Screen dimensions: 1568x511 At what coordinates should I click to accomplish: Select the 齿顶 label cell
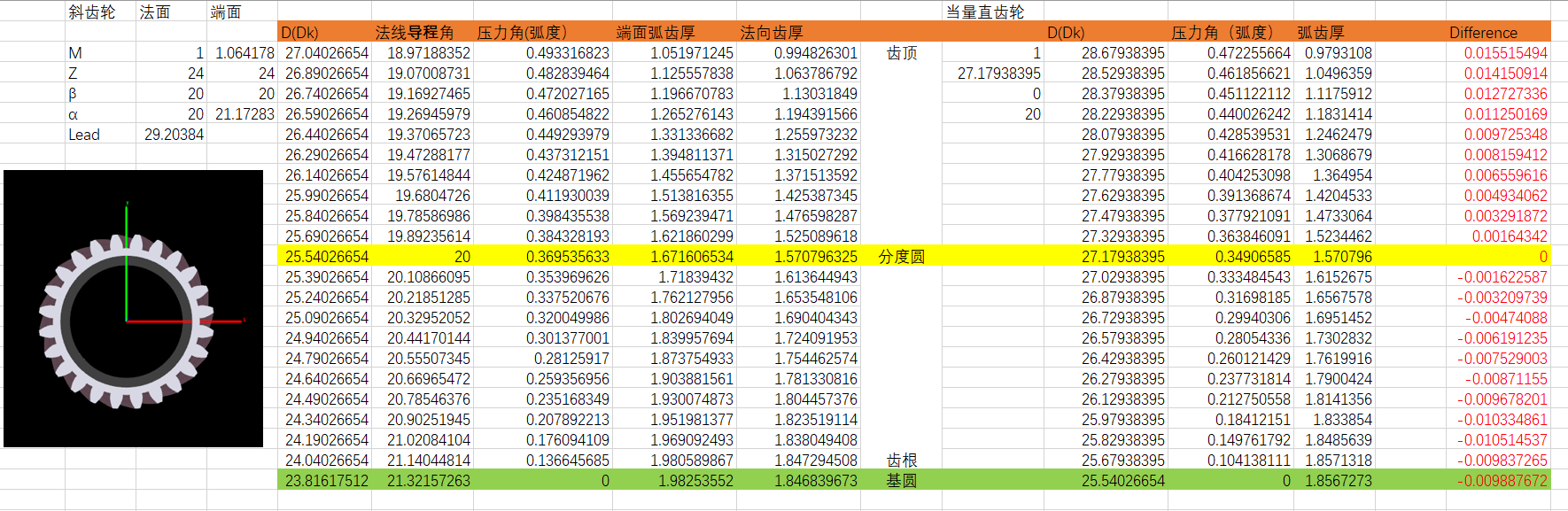click(902, 52)
